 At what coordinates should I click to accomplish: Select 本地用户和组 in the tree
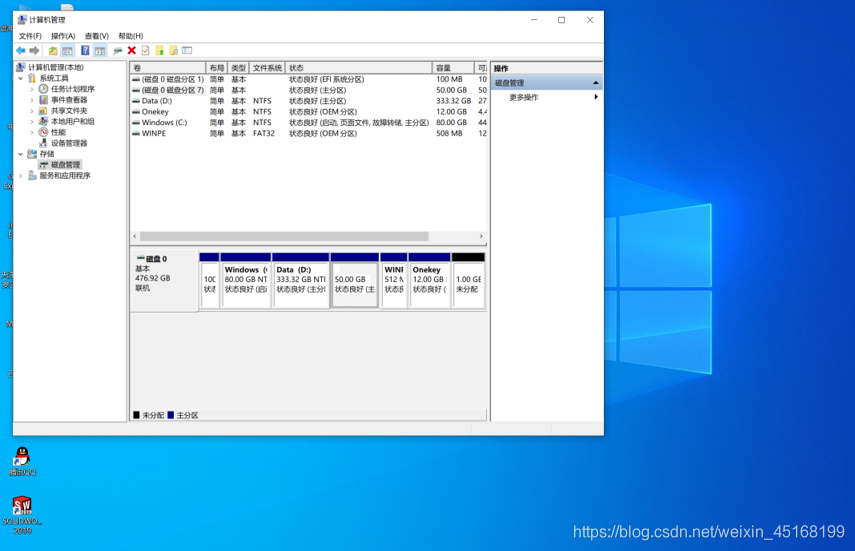[73, 121]
